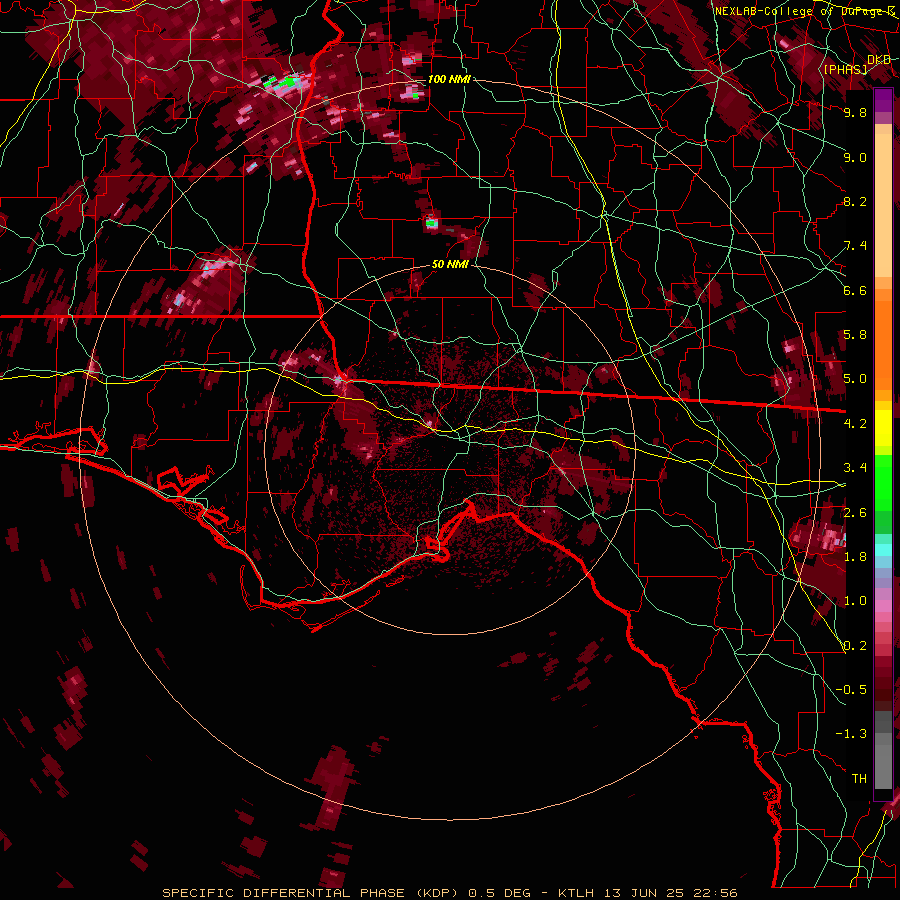
Task: Click the 3.4 legend value
Action: click(x=855, y=468)
